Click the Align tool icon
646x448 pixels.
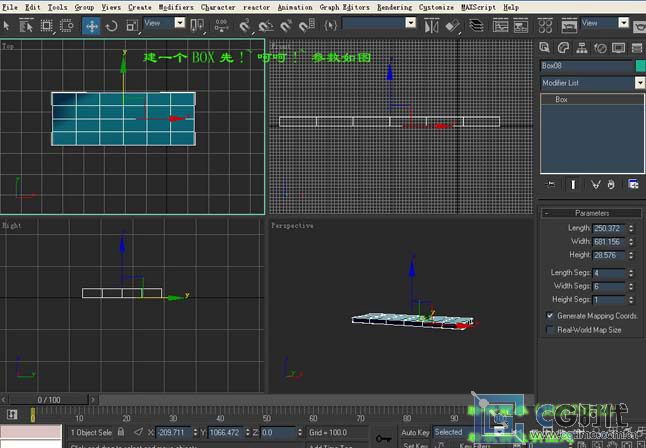click(452, 26)
